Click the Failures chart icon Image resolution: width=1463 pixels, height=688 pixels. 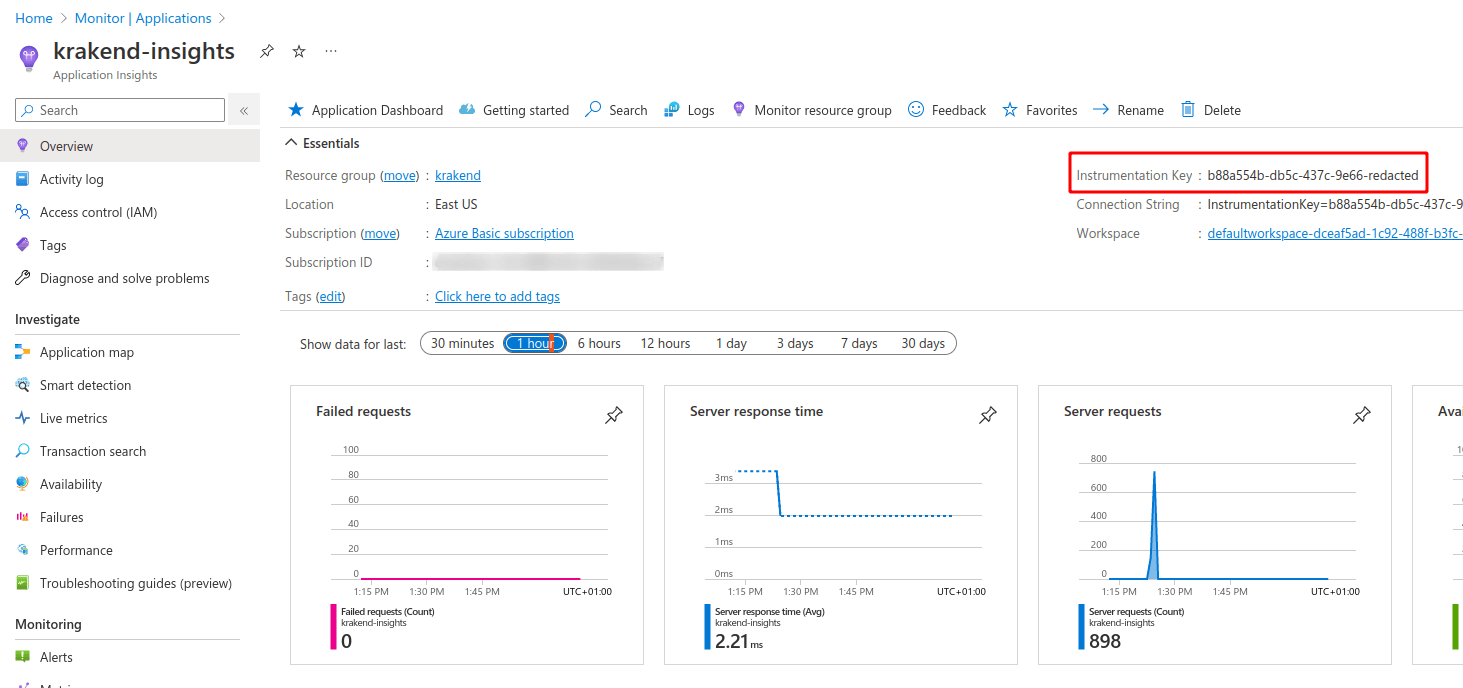pyautogui.click(x=22, y=517)
